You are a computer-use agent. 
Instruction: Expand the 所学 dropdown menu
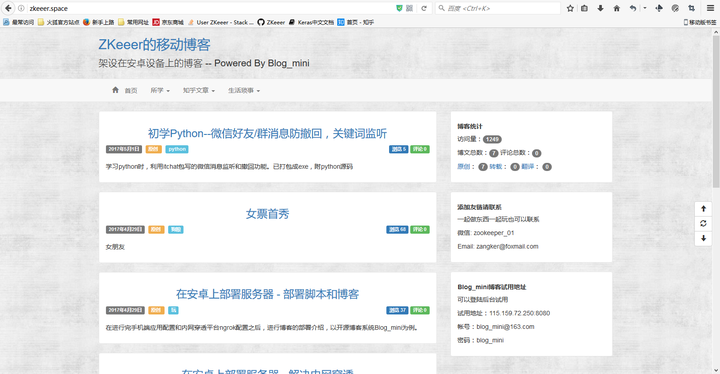160,91
